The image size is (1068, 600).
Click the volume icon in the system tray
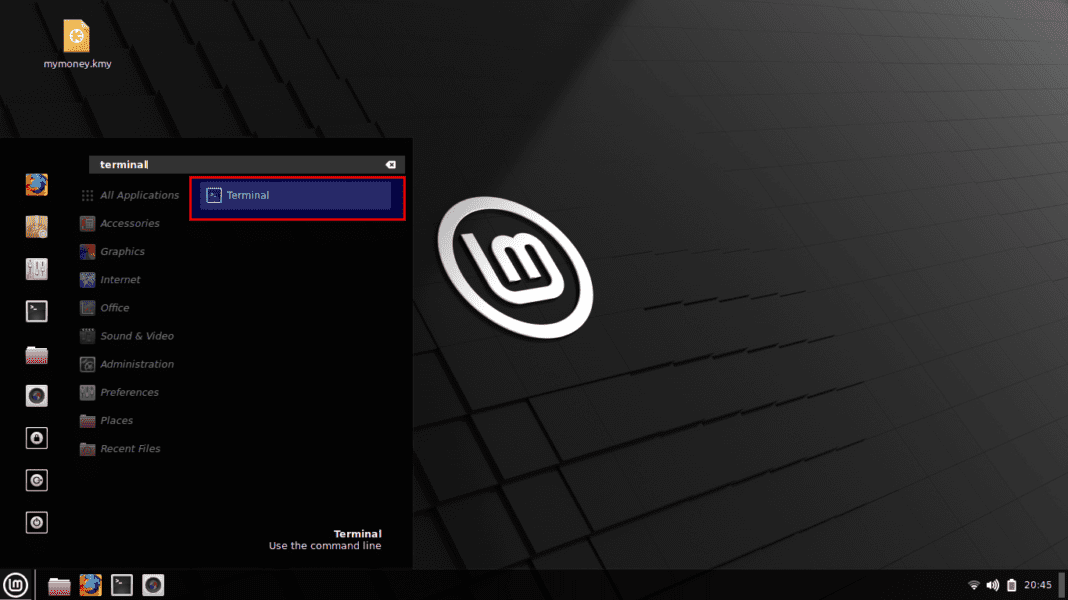992,585
